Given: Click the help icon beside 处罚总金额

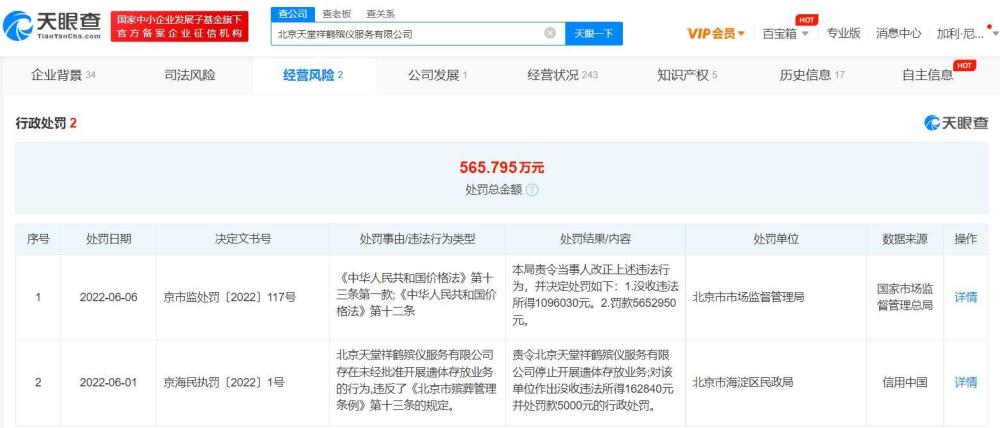Looking at the screenshot, I should coord(533,190).
